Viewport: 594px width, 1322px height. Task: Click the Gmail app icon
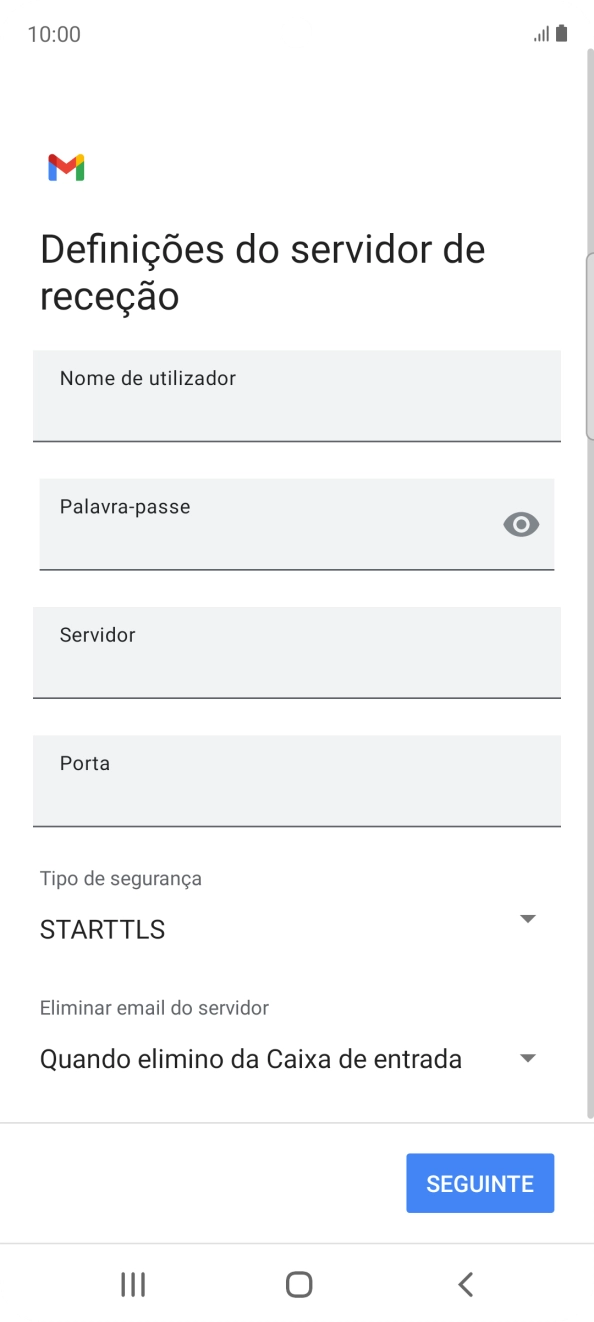64,167
